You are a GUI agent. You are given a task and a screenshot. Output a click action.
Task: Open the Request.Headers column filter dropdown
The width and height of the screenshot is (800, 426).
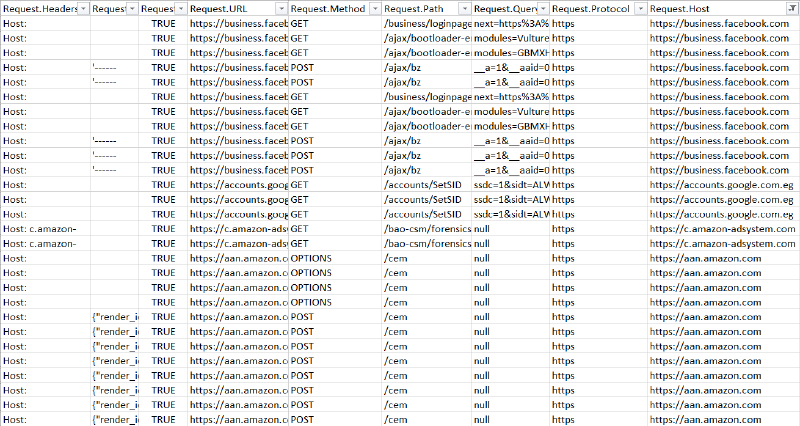pos(84,9)
